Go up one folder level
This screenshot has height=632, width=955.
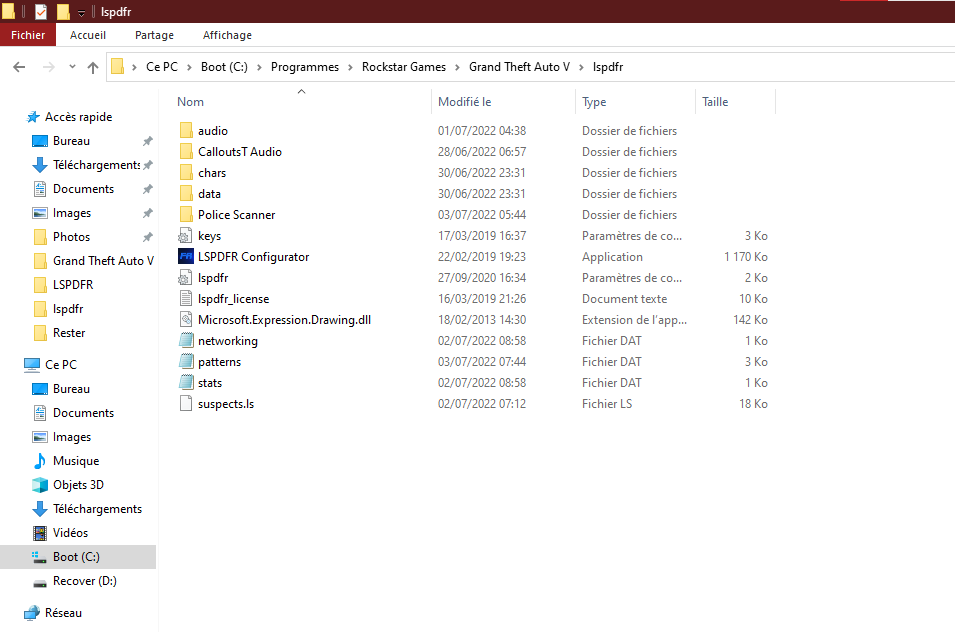pyautogui.click(x=93, y=67)
